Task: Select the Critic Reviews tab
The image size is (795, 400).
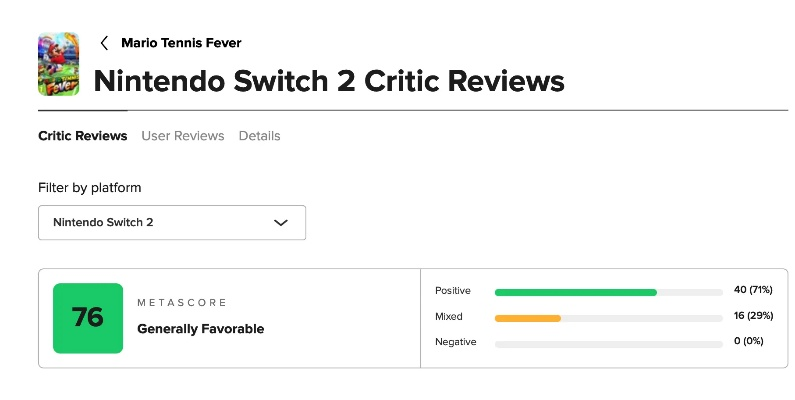Action: (82, 136)
